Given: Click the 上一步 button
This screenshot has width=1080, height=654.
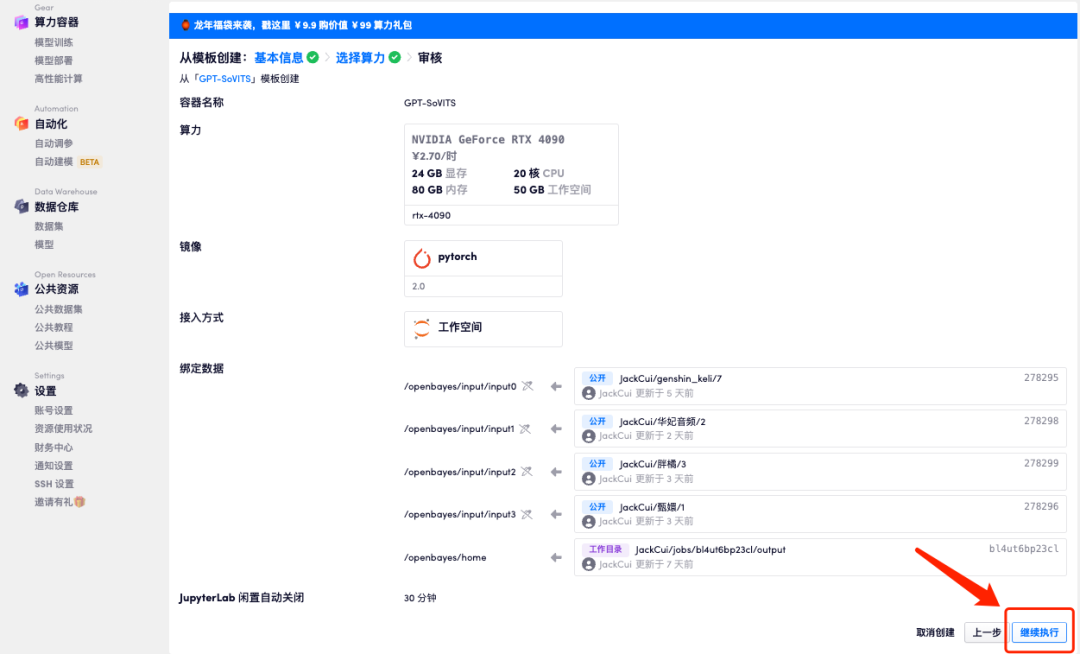Looking at the screenshot, I should pyautogui.click(x=986, y=633).
